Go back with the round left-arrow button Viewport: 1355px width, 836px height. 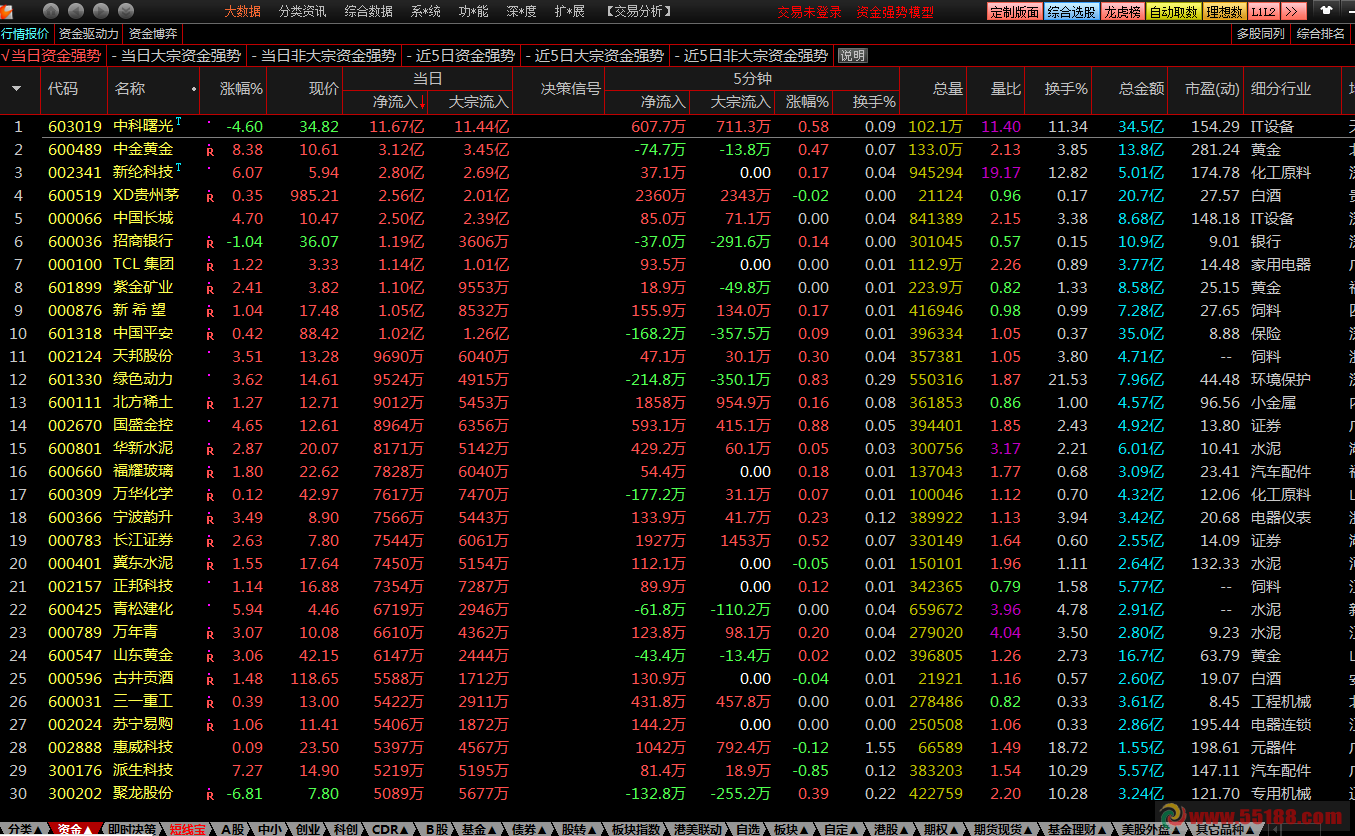click(76, 11)
